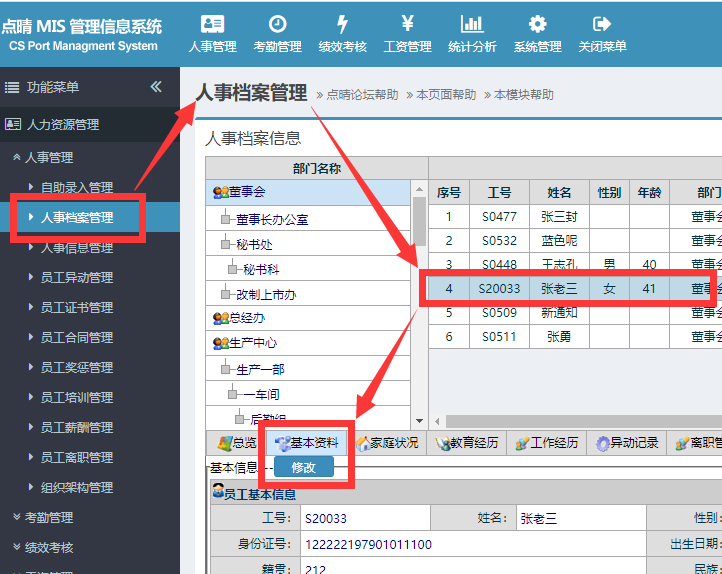Screen dimensions: 722x574
Task: Click the 工资管理 yen icon
Action: (x=407, y=24)
